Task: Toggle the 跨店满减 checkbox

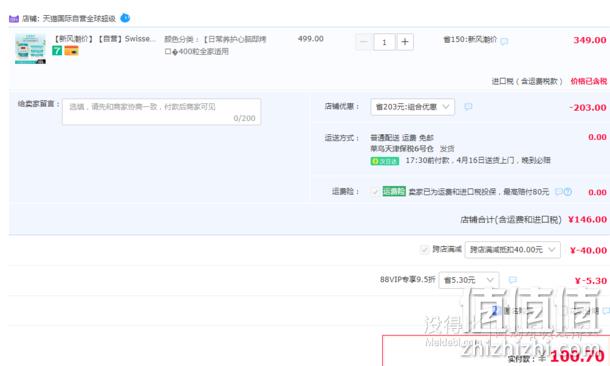Action: point(424,249)
